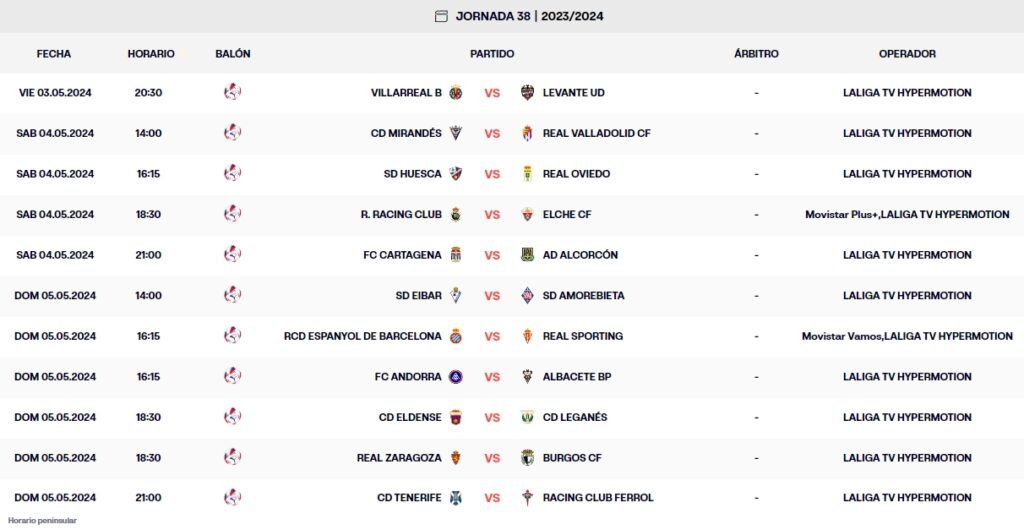Click the FC Andorra club crest
Image resolution: width=1024 pixels, height=530 pixels.
point(456,377)
